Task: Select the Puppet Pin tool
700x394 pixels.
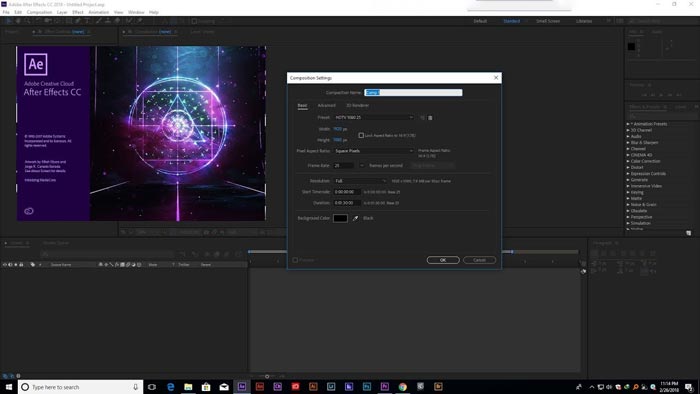Action: coord(139,21)
